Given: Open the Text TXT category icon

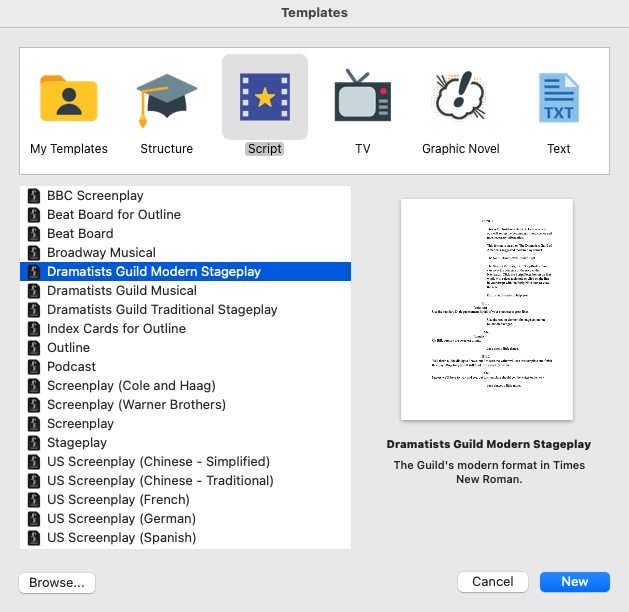Looking at the screenshot, I should tap(558, 98).
